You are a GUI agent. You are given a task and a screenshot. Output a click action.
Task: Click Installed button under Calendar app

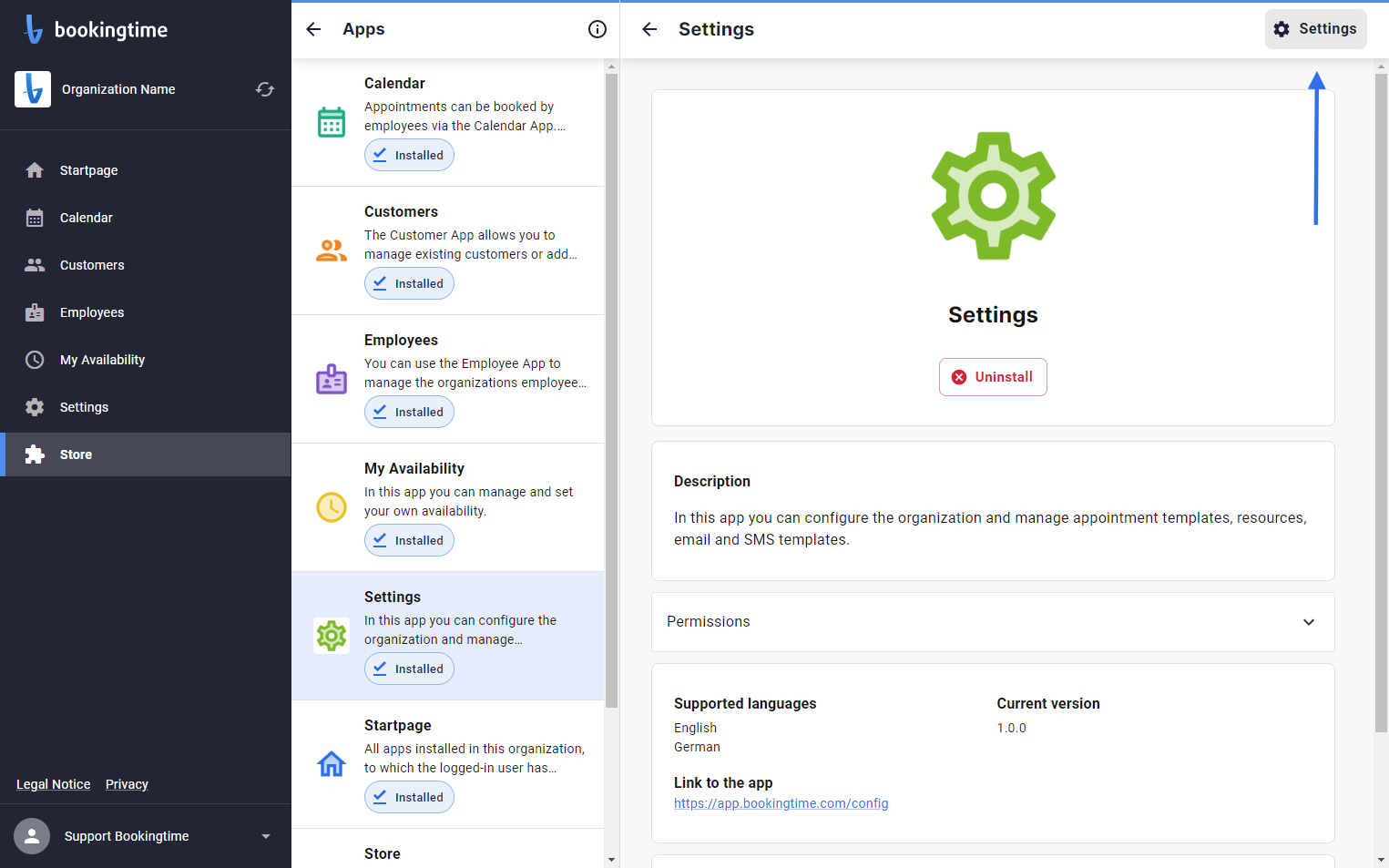[x=409, y=155]
